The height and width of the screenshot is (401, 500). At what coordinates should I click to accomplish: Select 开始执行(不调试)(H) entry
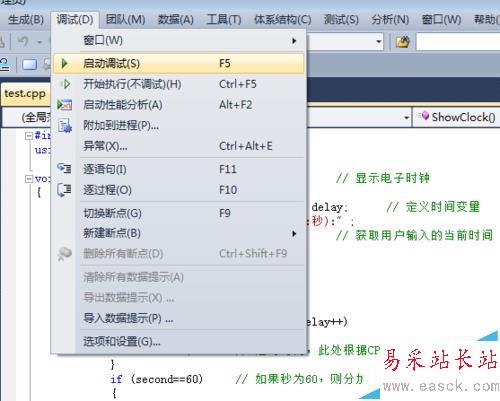pyautogui.click(x=179, y=84)
